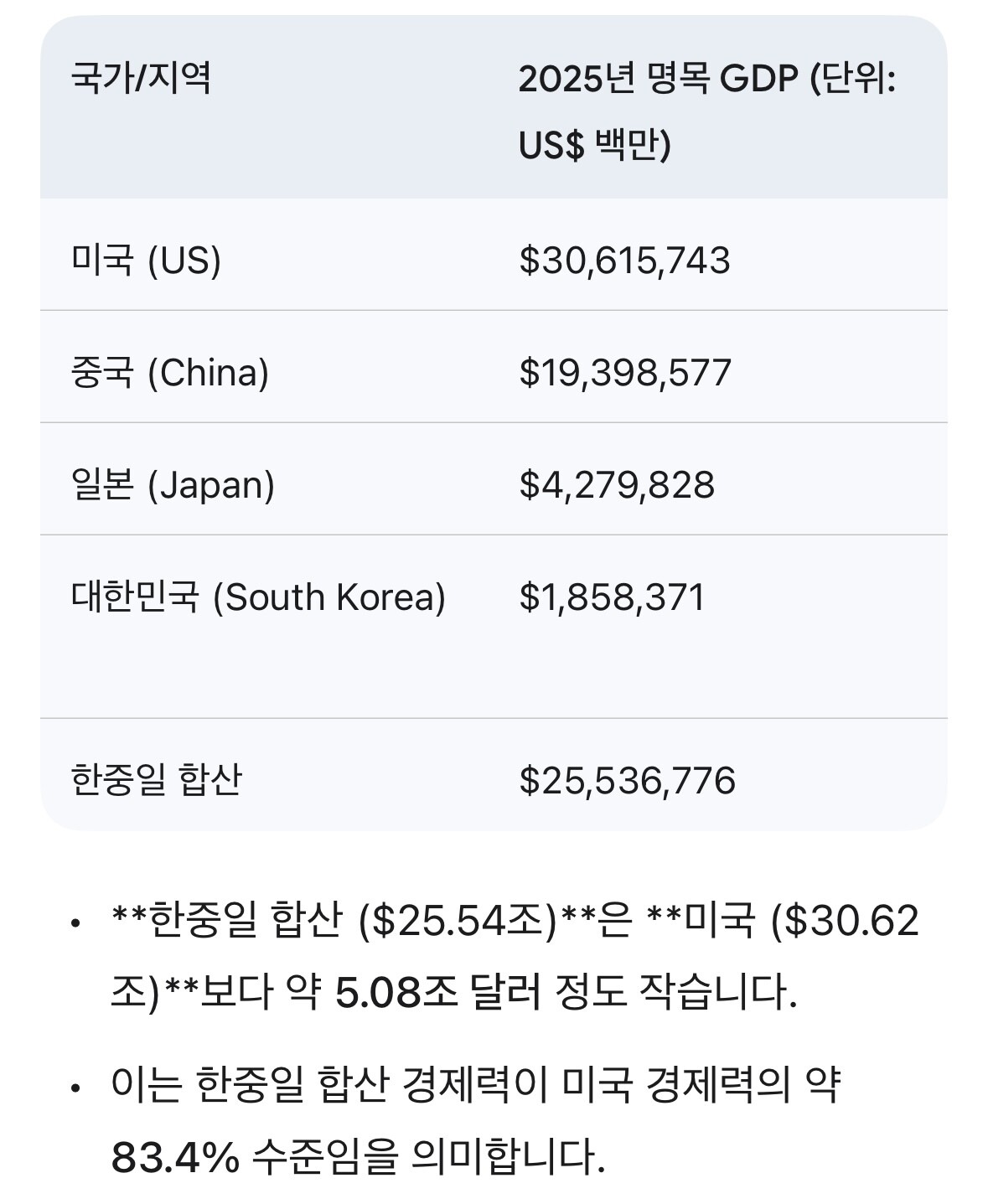Click the $19,398,577 GDP value

pyautogui.click(x=625, y=372)
